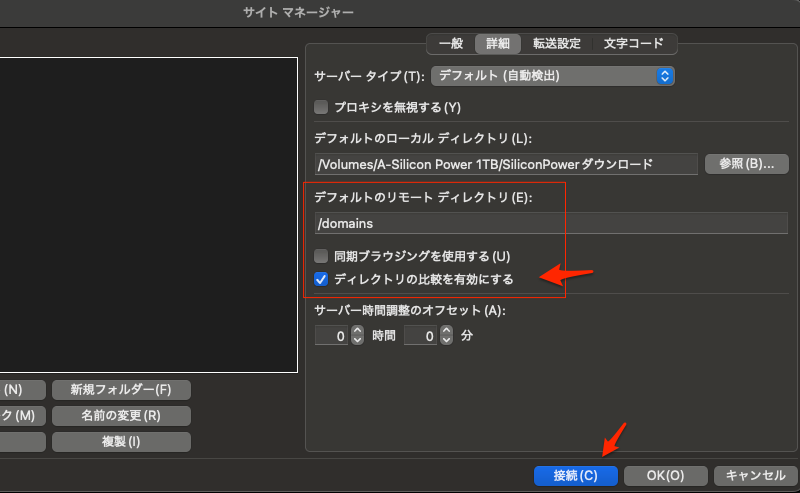This screenshot has width=800, height=493.
Task: Click the 名前の変更(R) button
Action: (122, 415)
